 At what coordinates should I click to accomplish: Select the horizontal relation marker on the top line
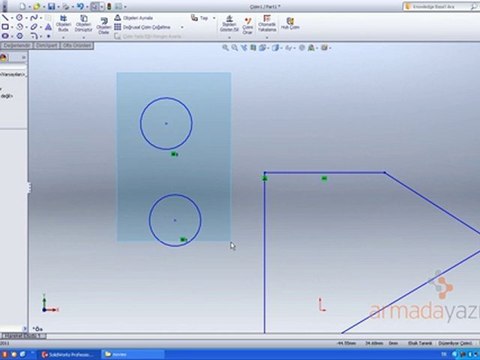[x=324, y=179]
